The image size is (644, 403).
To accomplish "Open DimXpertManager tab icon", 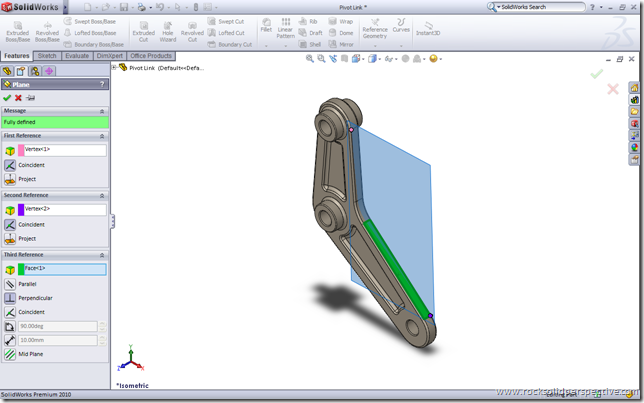I will point(49,71).
